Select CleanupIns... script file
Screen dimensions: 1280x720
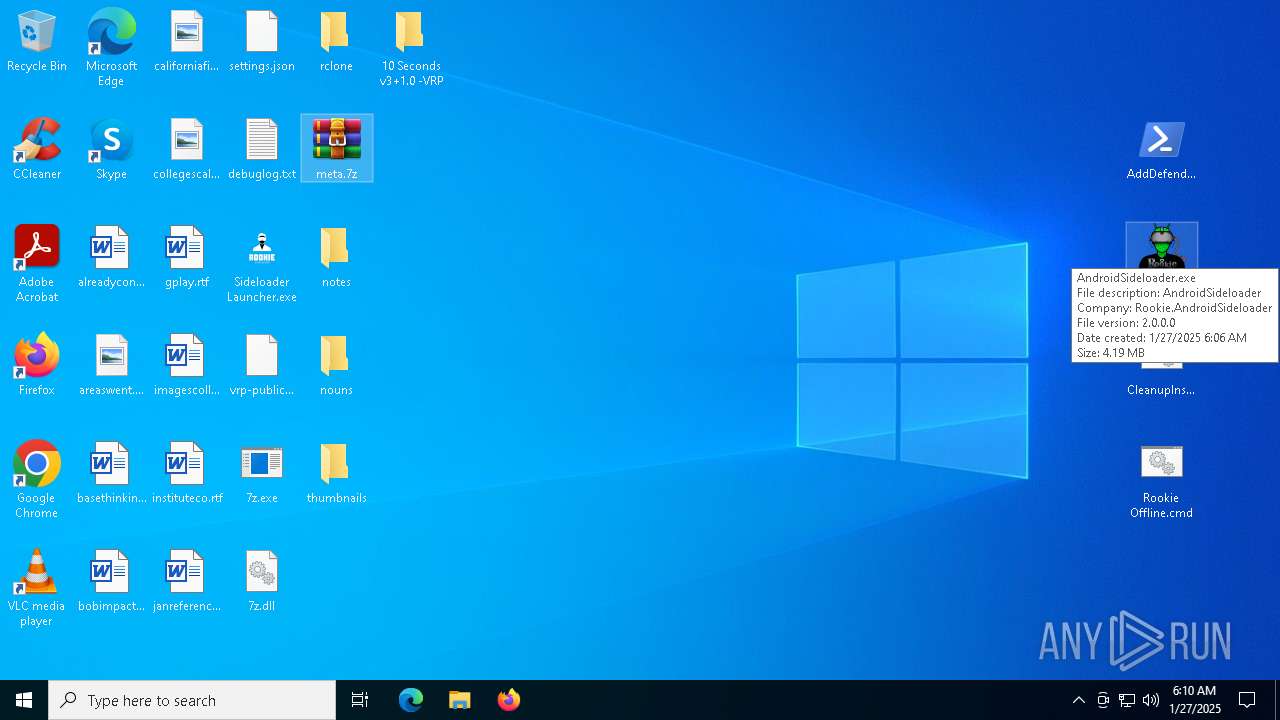click(1161, 380)
